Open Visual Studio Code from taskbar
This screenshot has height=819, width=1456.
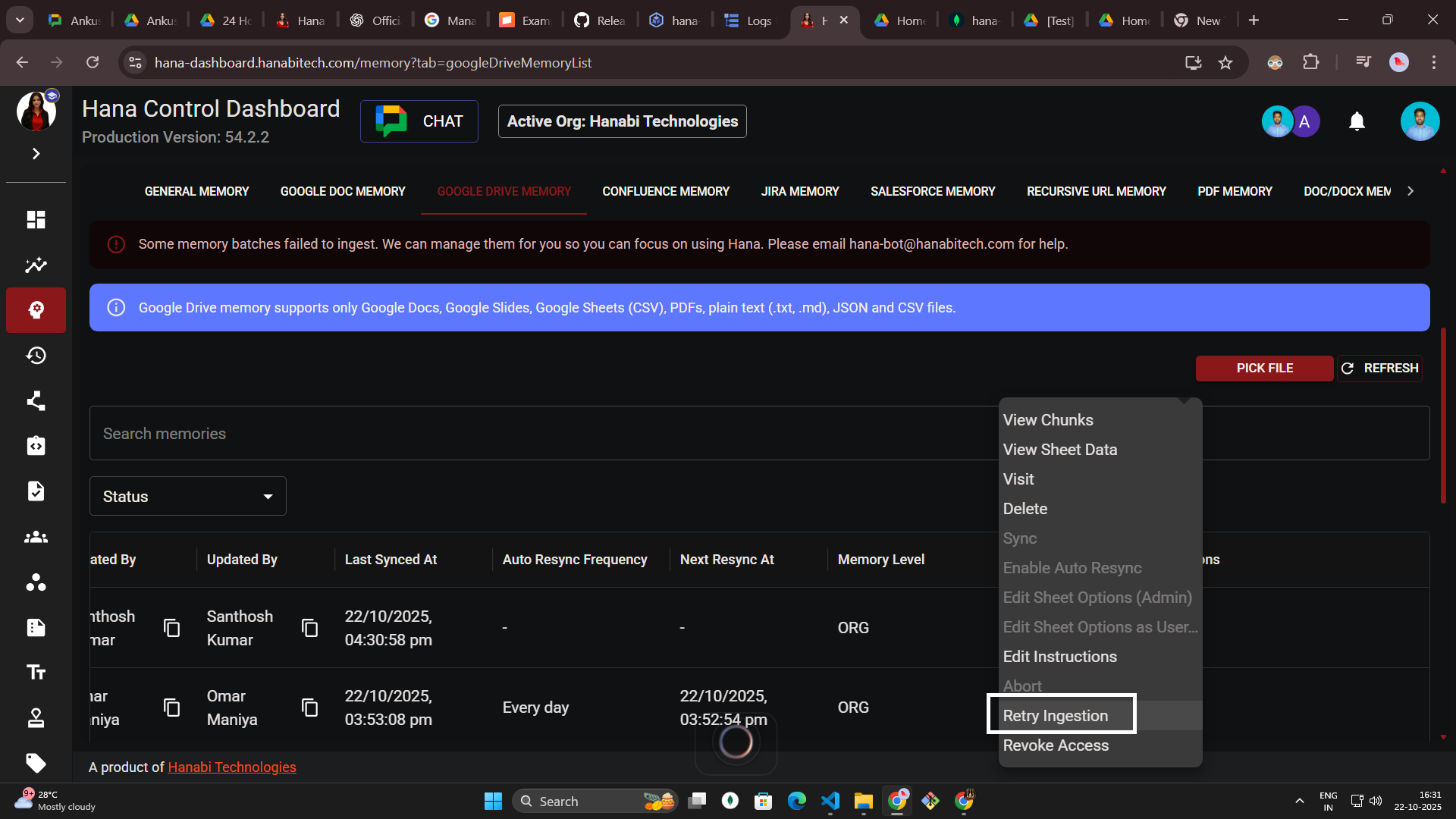tap(830, 801)
